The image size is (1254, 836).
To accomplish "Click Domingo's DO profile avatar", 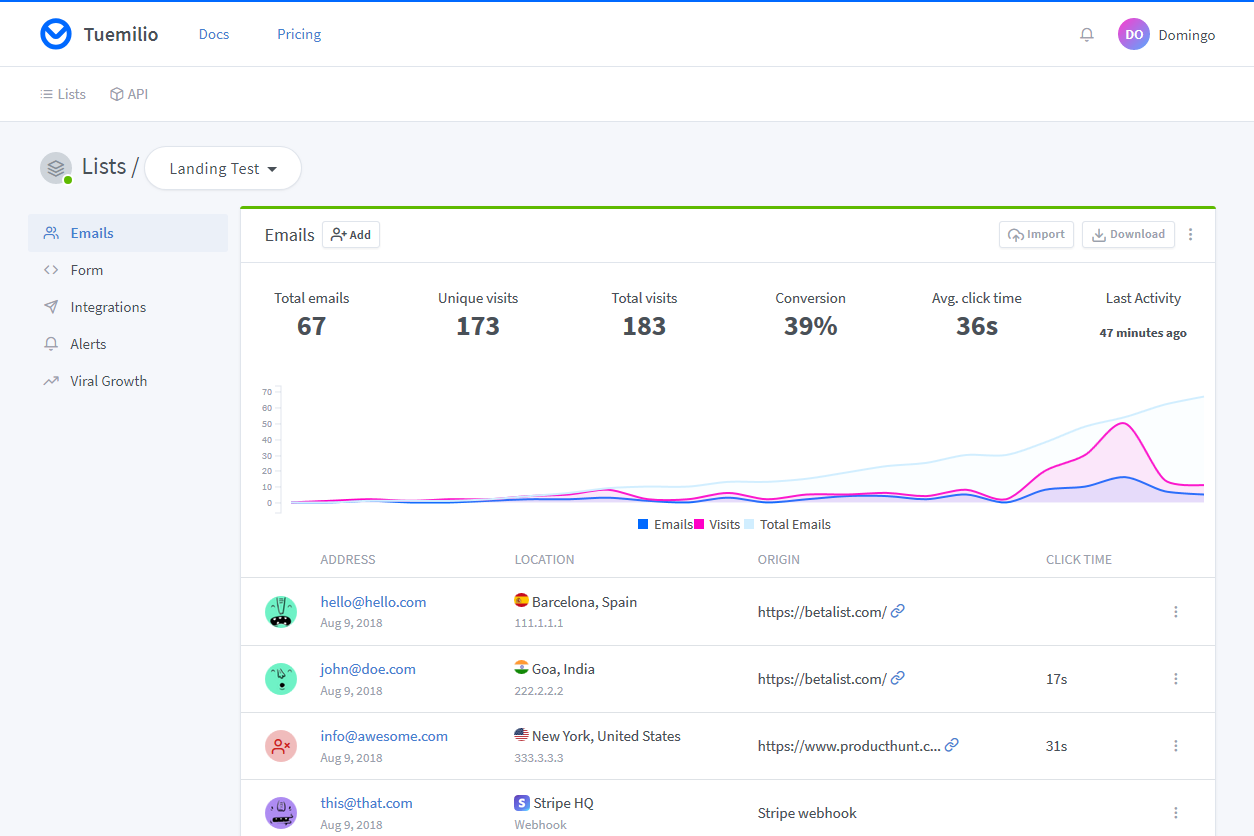I will point(1133,33).
